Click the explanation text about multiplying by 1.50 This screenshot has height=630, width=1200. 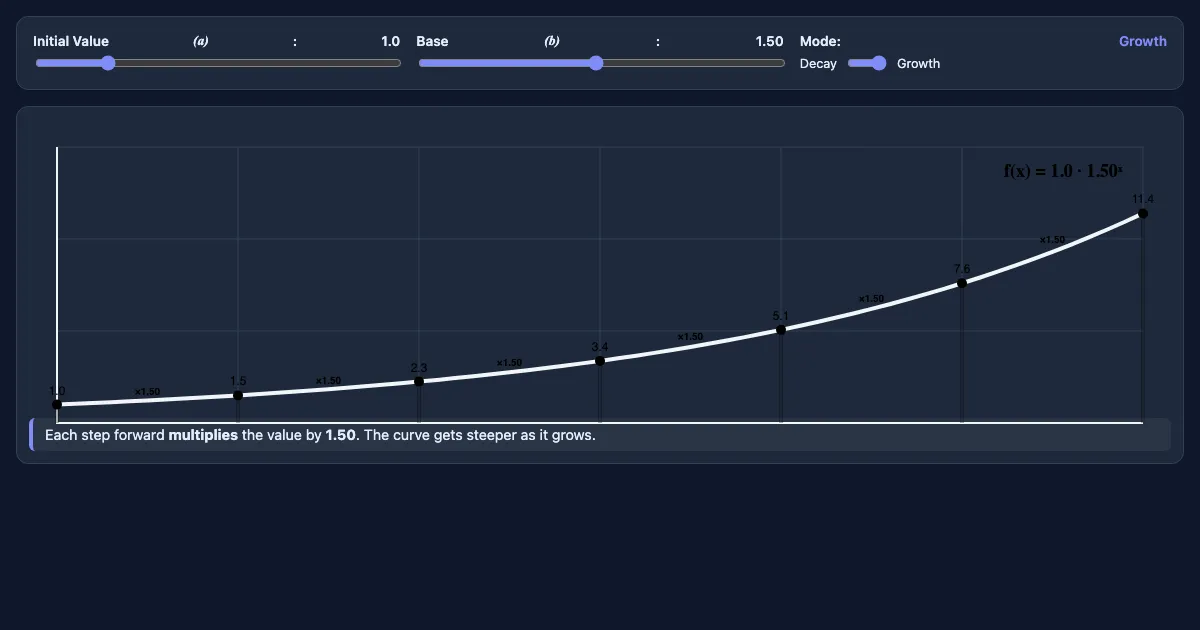tap(320, 435)
